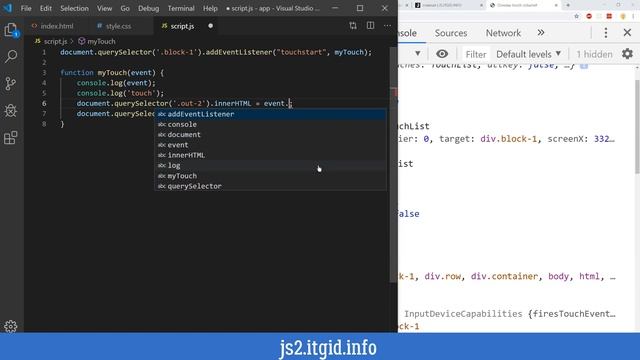
Task: Click the VS Code editor vertical scrollbar
Action: point(394,163)
